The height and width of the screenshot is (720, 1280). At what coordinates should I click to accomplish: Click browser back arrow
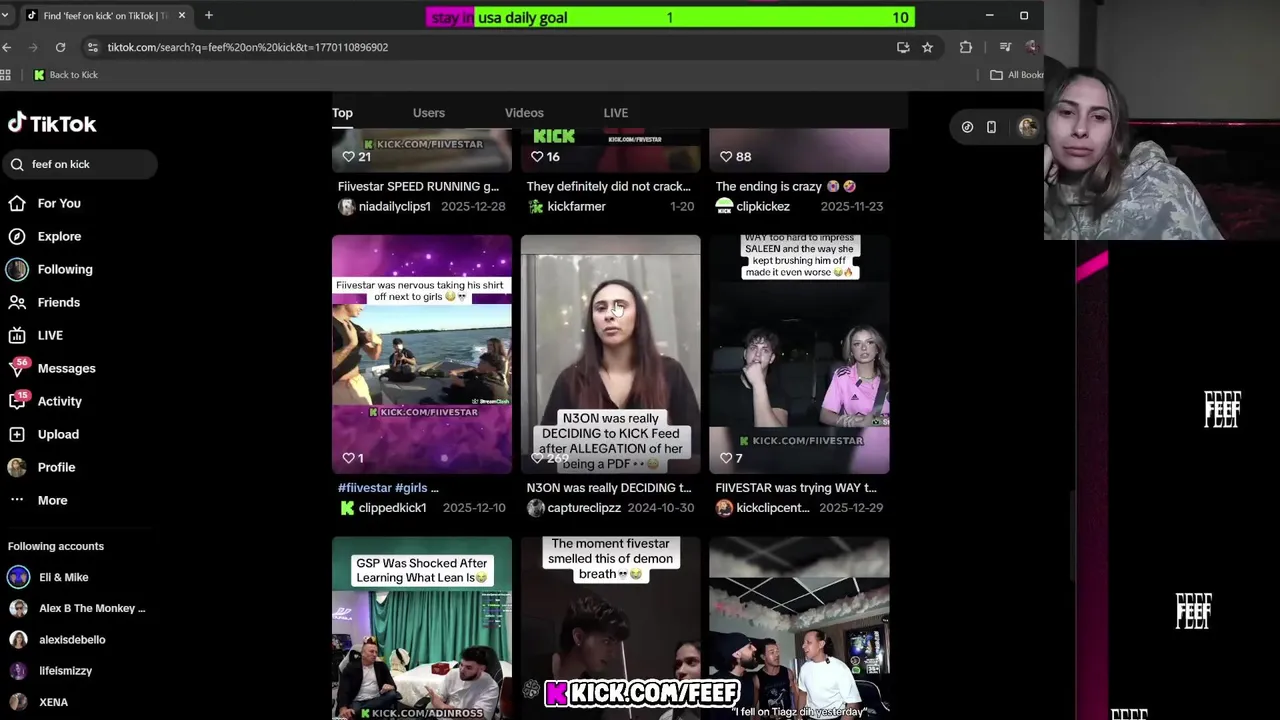[x=7, y=47]
